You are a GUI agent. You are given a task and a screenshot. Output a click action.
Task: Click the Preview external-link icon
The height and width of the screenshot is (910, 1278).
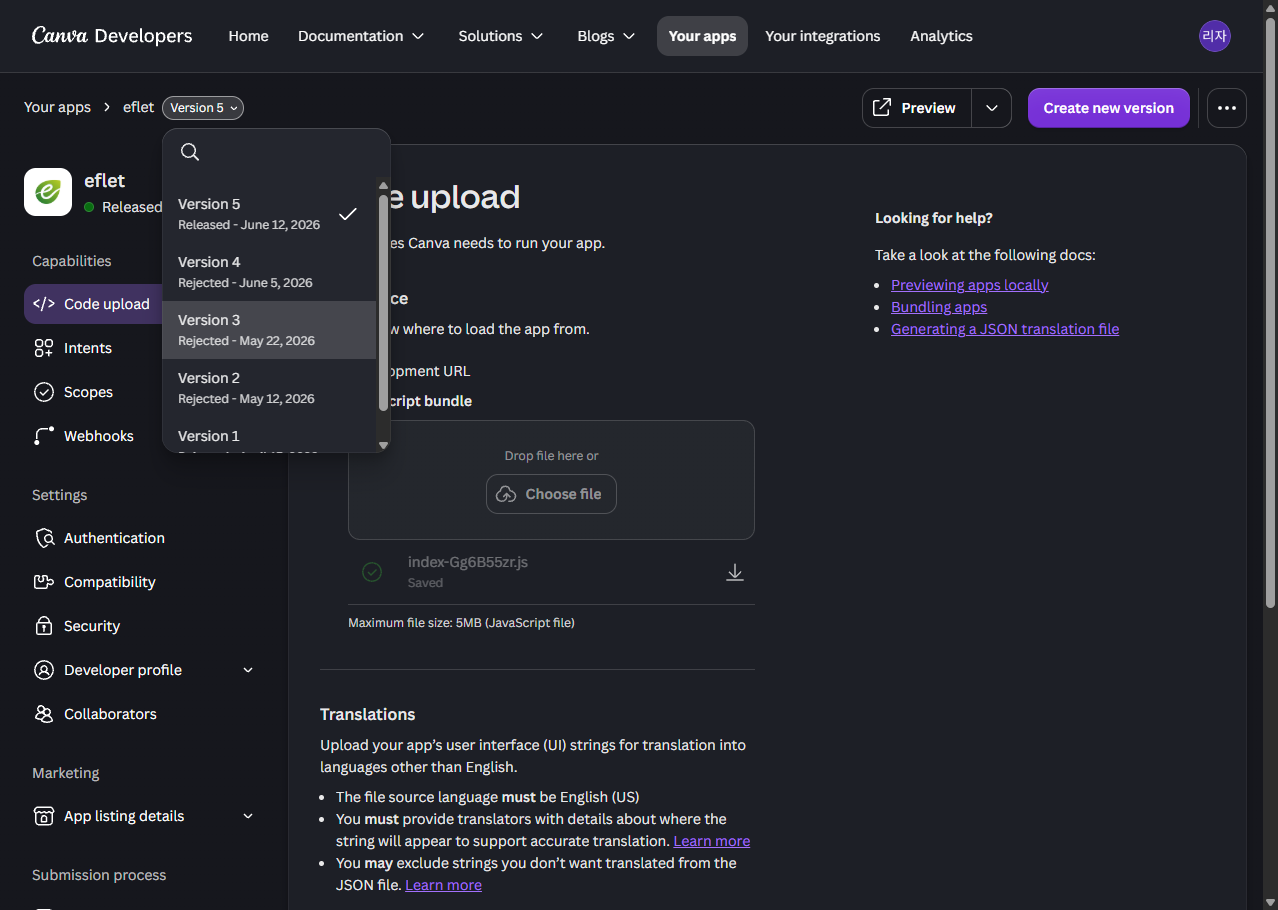882,107
